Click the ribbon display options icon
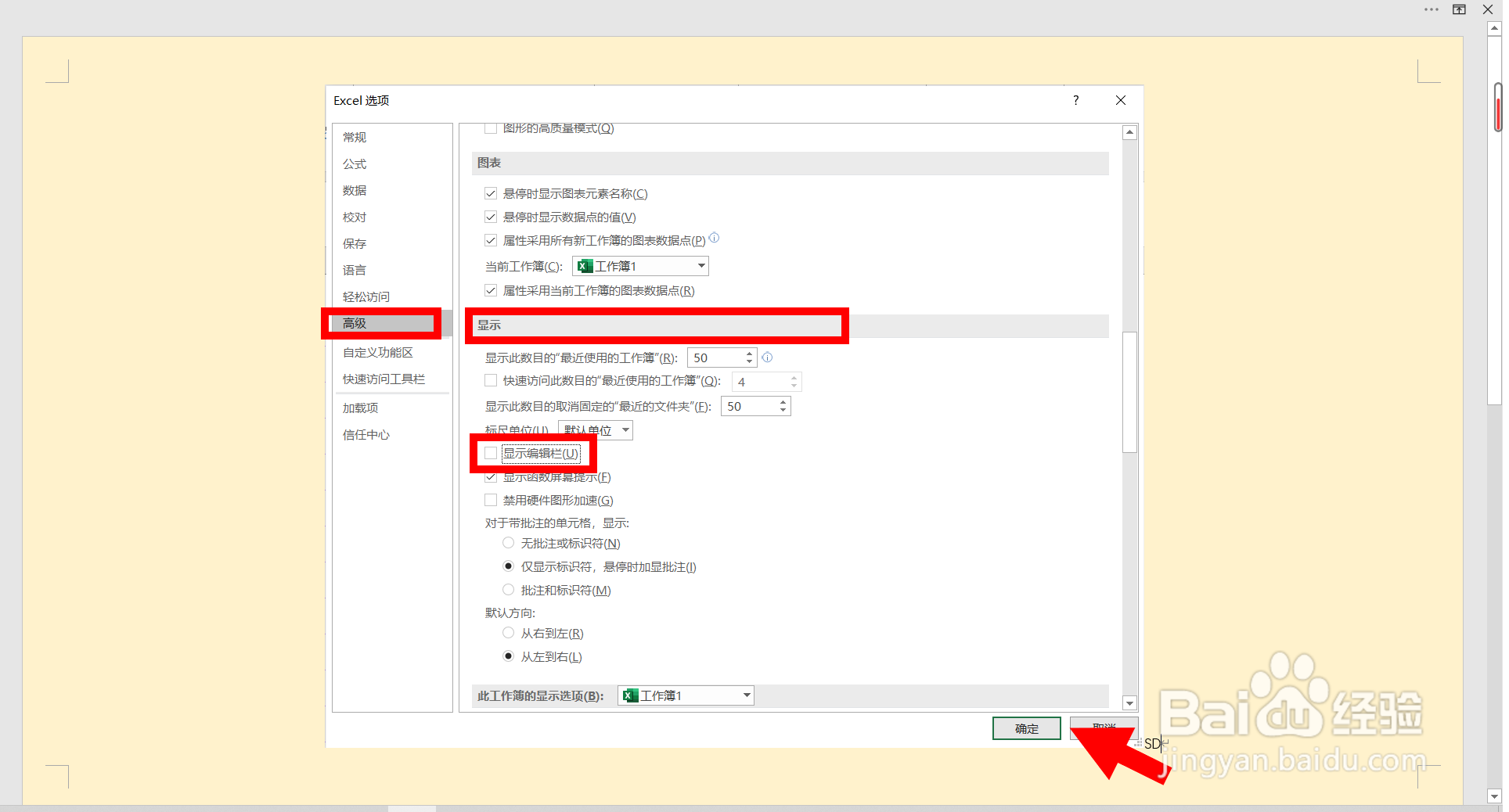 pyautogui.click(x=1460, y=9)
